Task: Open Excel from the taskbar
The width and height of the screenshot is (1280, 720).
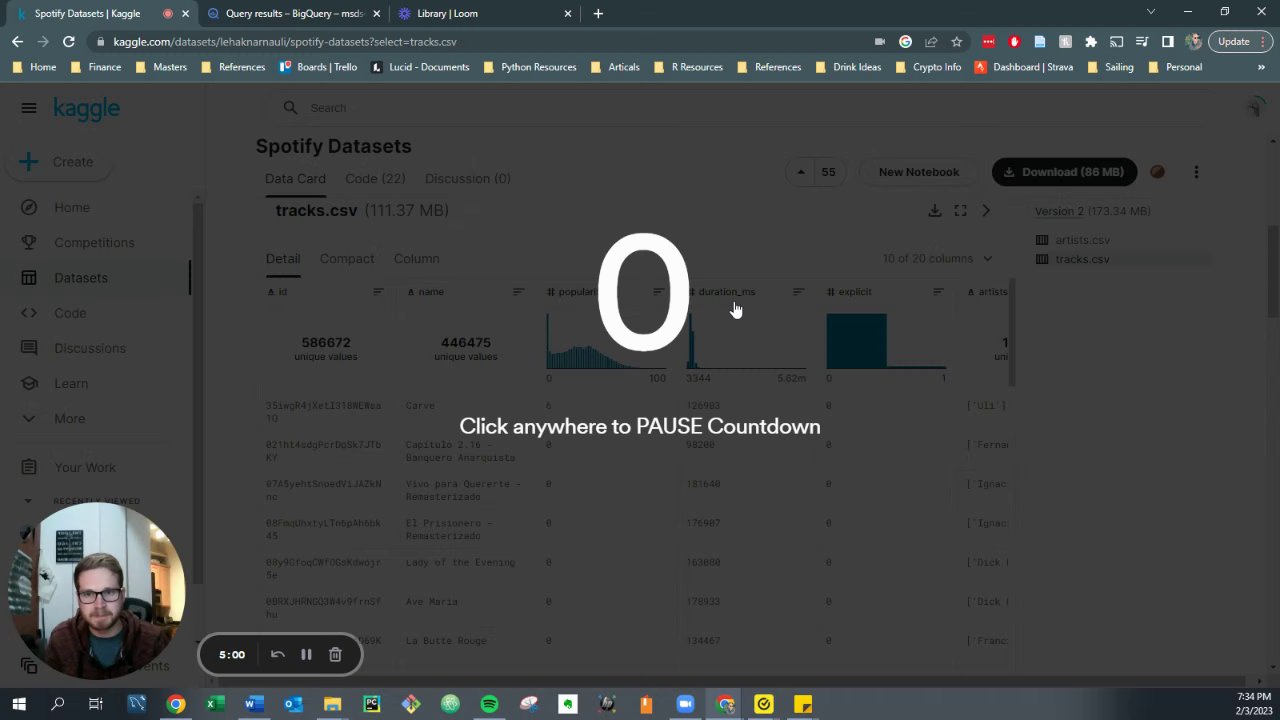Action: tap(214, 705)
